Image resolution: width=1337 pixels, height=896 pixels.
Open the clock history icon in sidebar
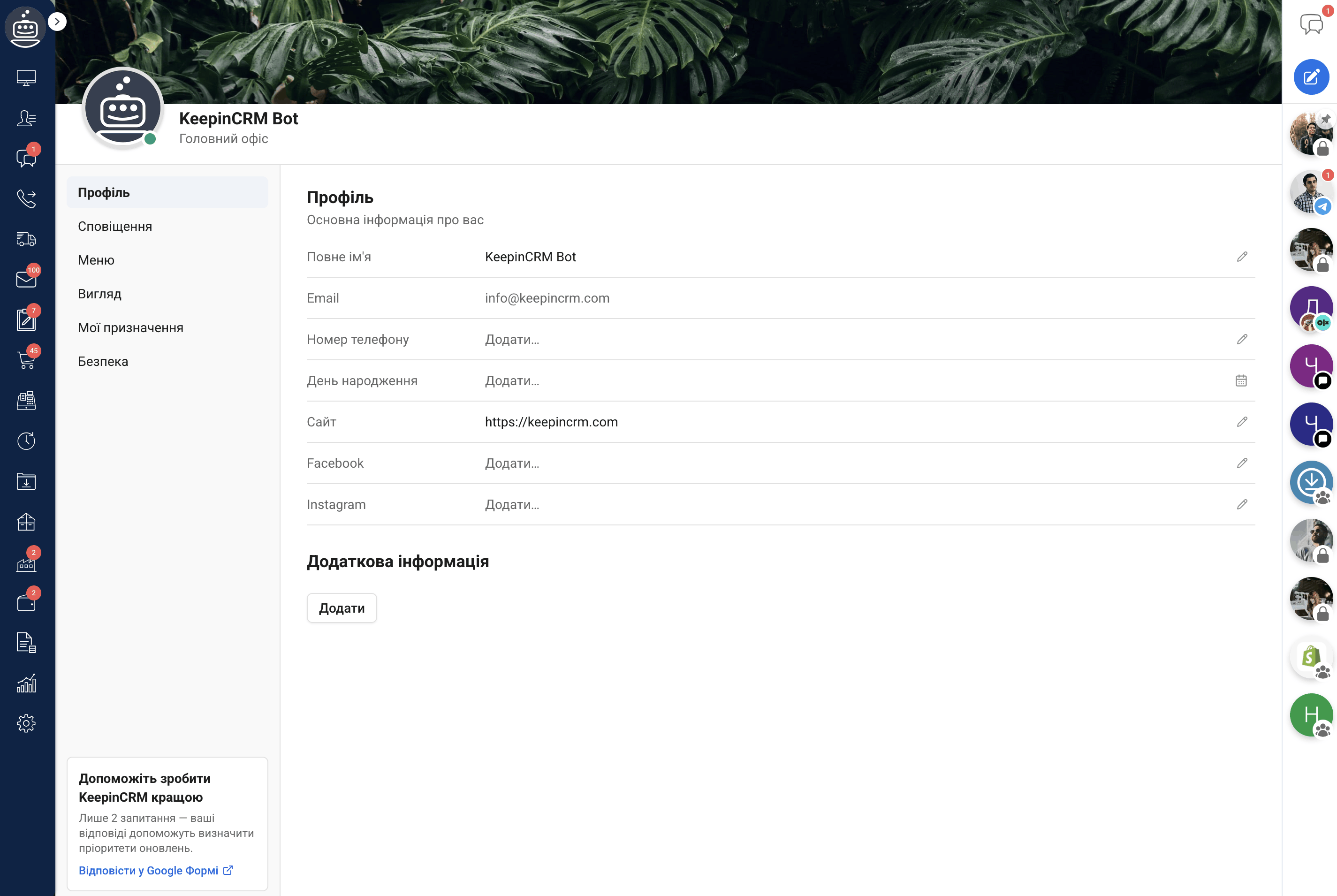pyautogui.click(x=26, y=440)
